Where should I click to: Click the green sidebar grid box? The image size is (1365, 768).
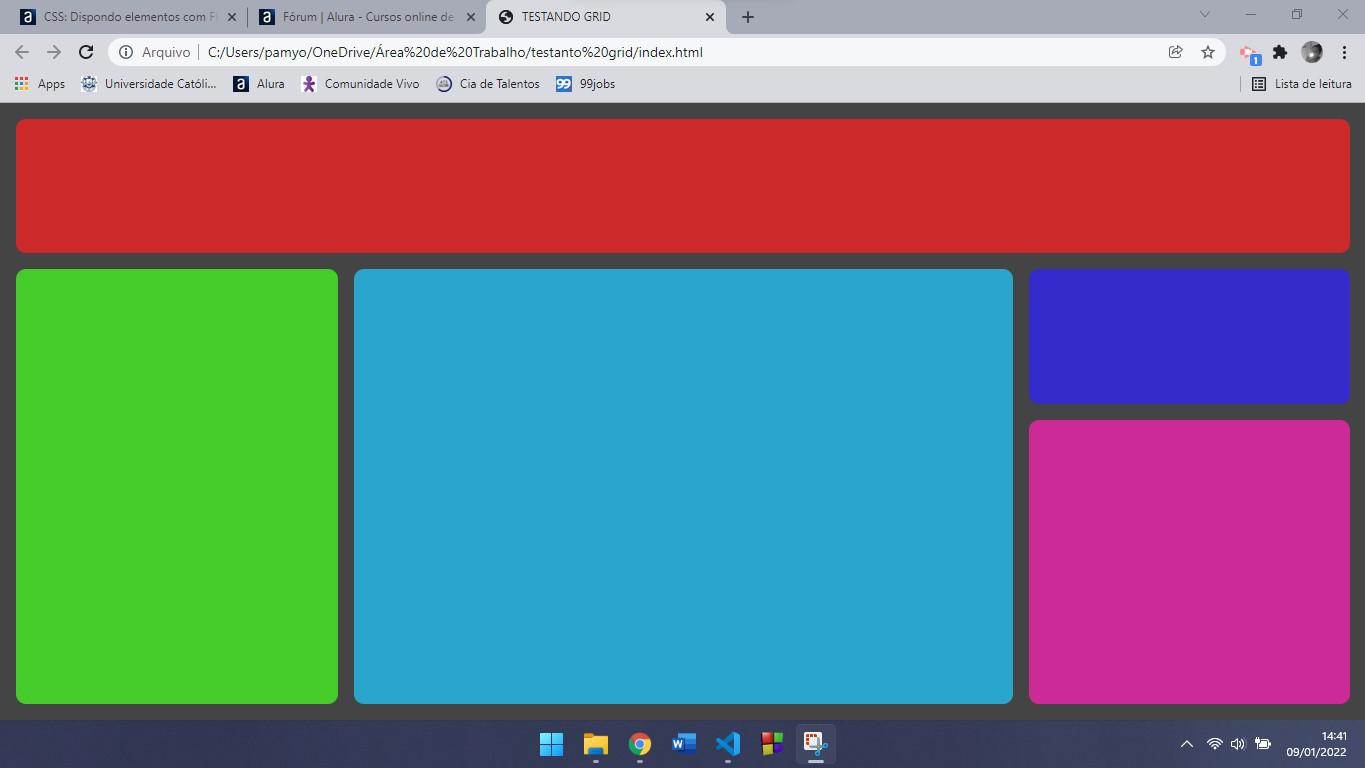click(177, 486)
